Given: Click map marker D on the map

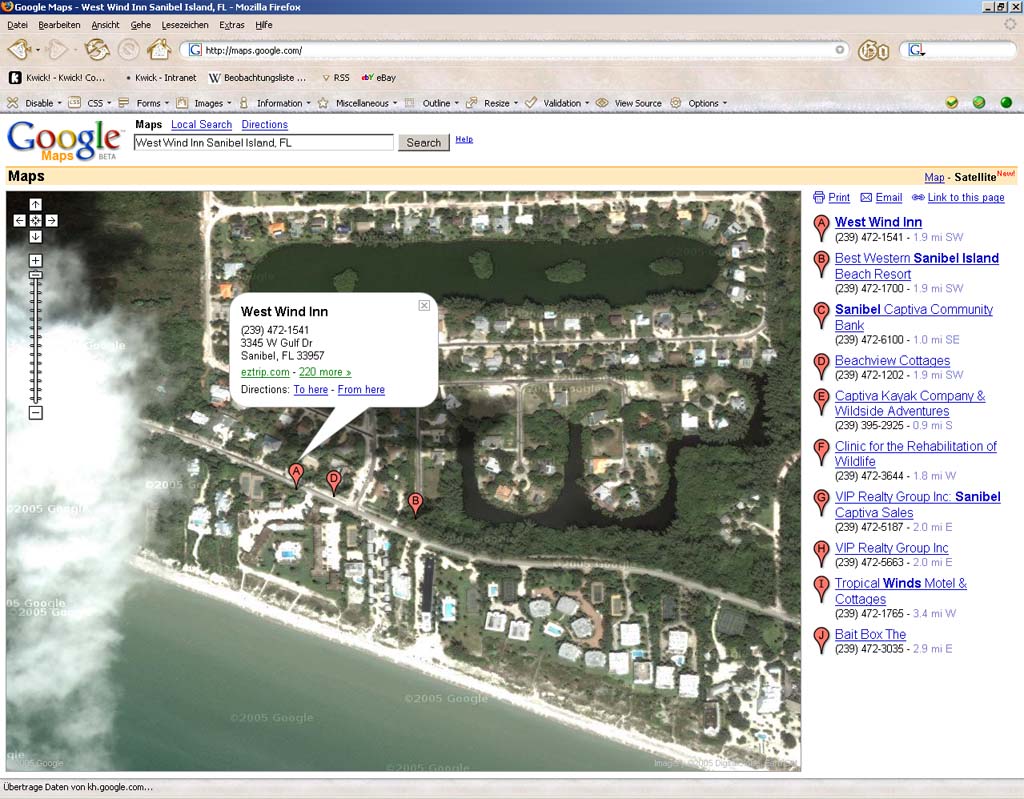Looking at the screenshot, I should (334, 483).
